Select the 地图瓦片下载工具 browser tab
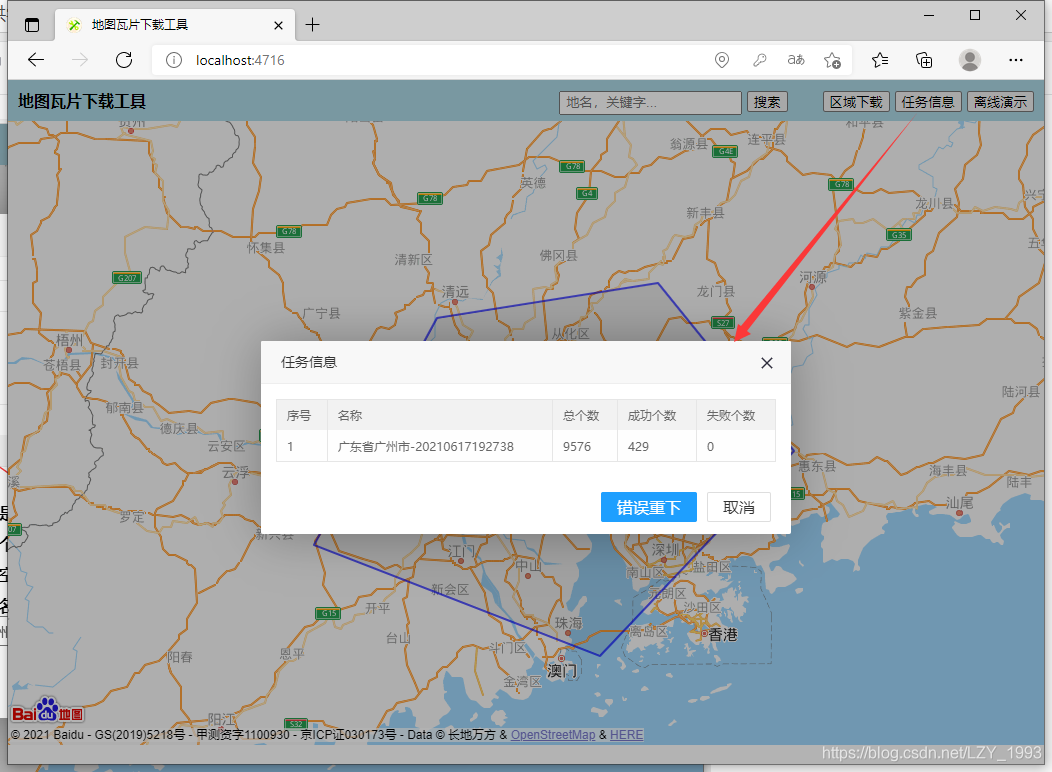1052x772 pixels. tap(174, 25)
